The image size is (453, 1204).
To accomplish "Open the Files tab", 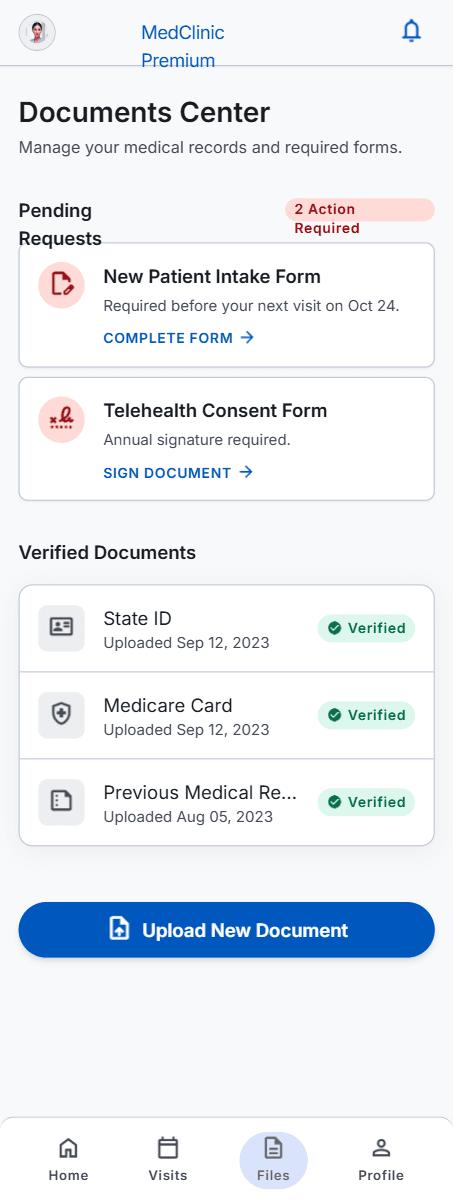I will point(273,1160).
